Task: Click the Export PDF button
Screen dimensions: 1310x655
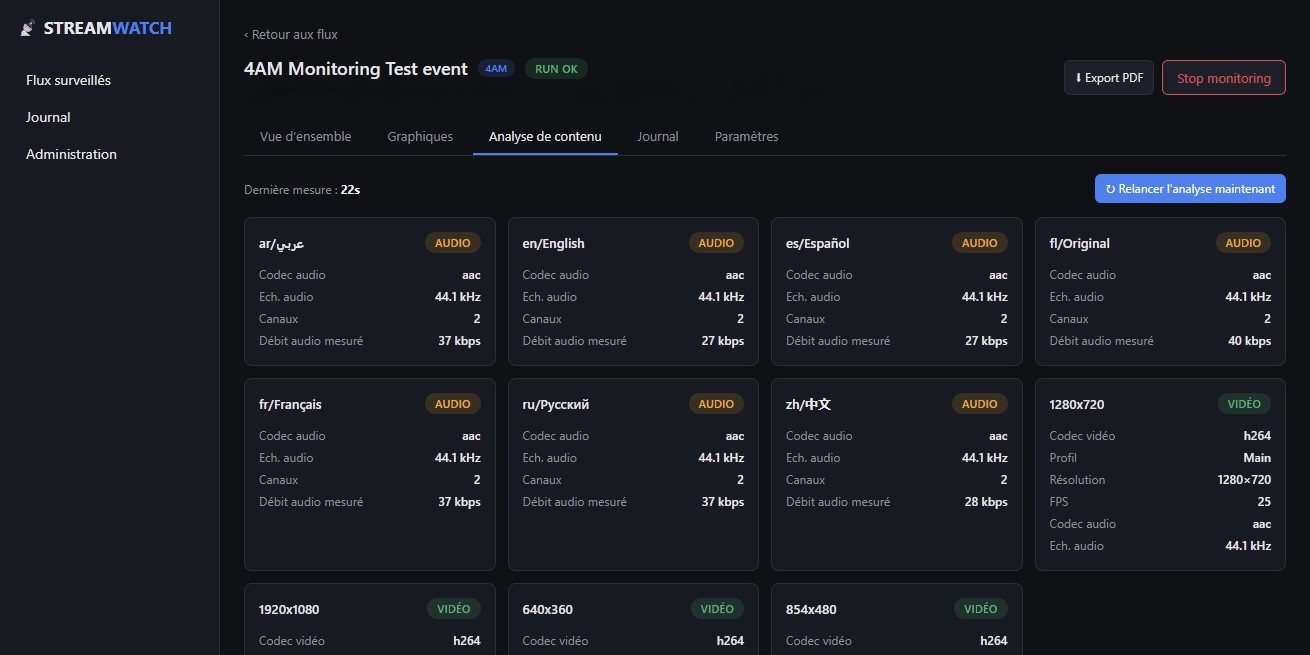Action: point(1109,78)
